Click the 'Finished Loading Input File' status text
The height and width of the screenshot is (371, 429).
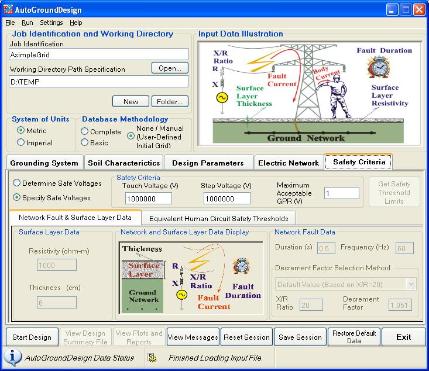pos(215,358)
